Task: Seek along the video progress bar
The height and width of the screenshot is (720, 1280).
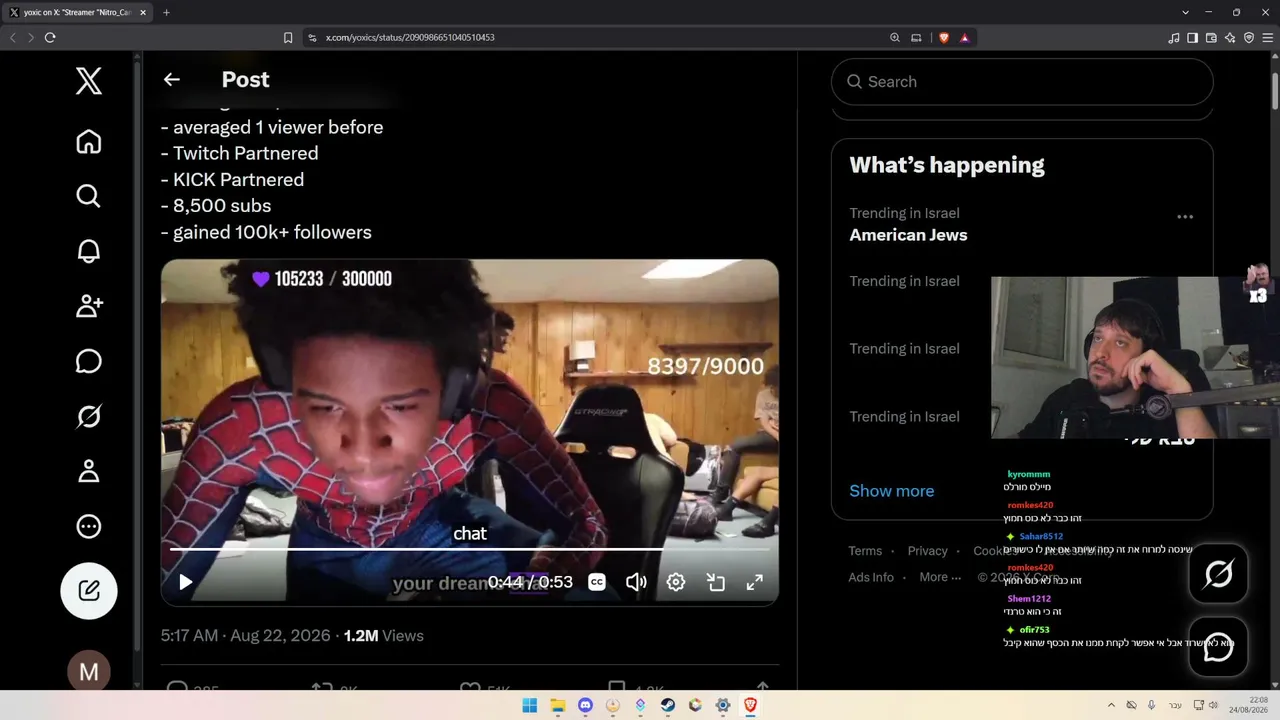Action: pyautogui.click(x=469, y=549)
